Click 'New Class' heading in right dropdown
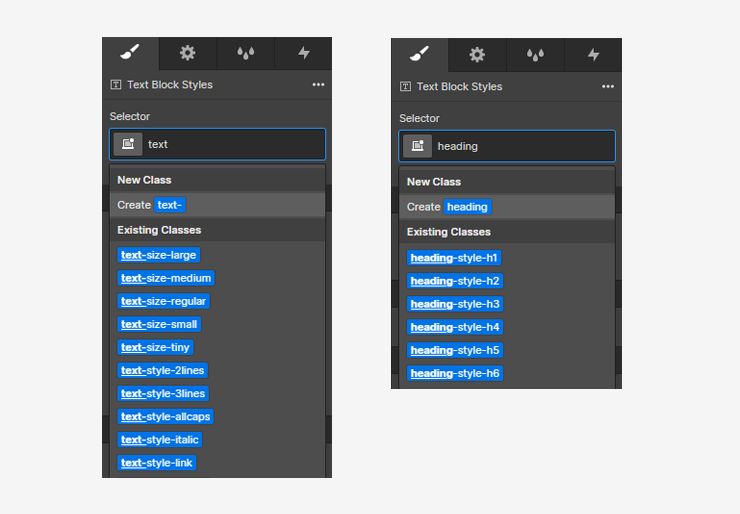 tap(434, 182)
